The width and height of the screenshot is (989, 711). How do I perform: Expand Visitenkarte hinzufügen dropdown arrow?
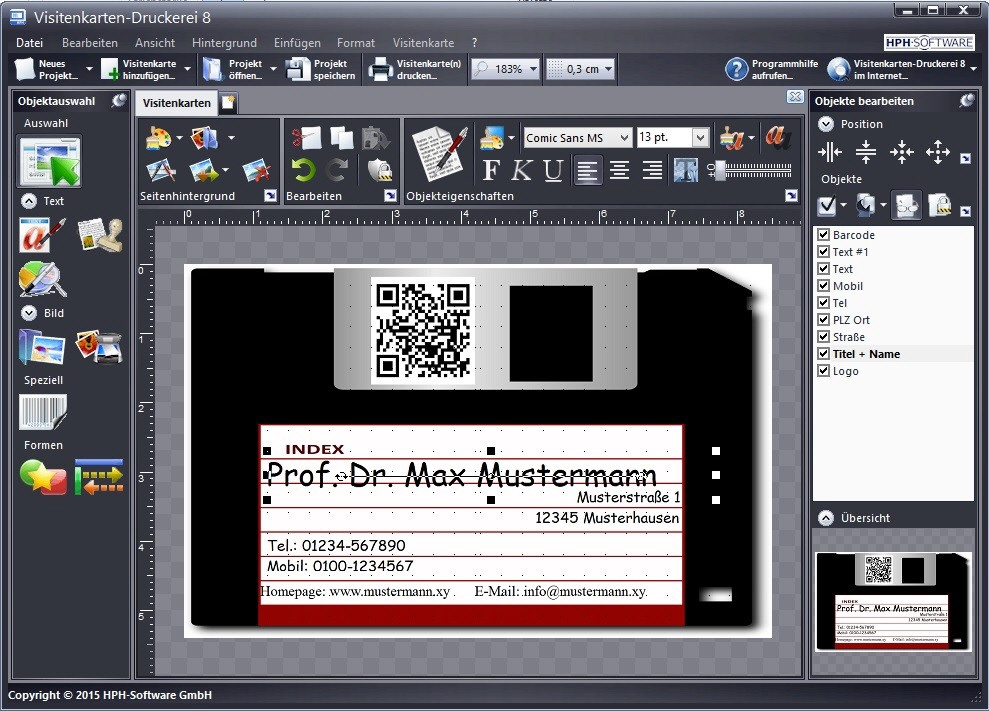pos(187,69)
